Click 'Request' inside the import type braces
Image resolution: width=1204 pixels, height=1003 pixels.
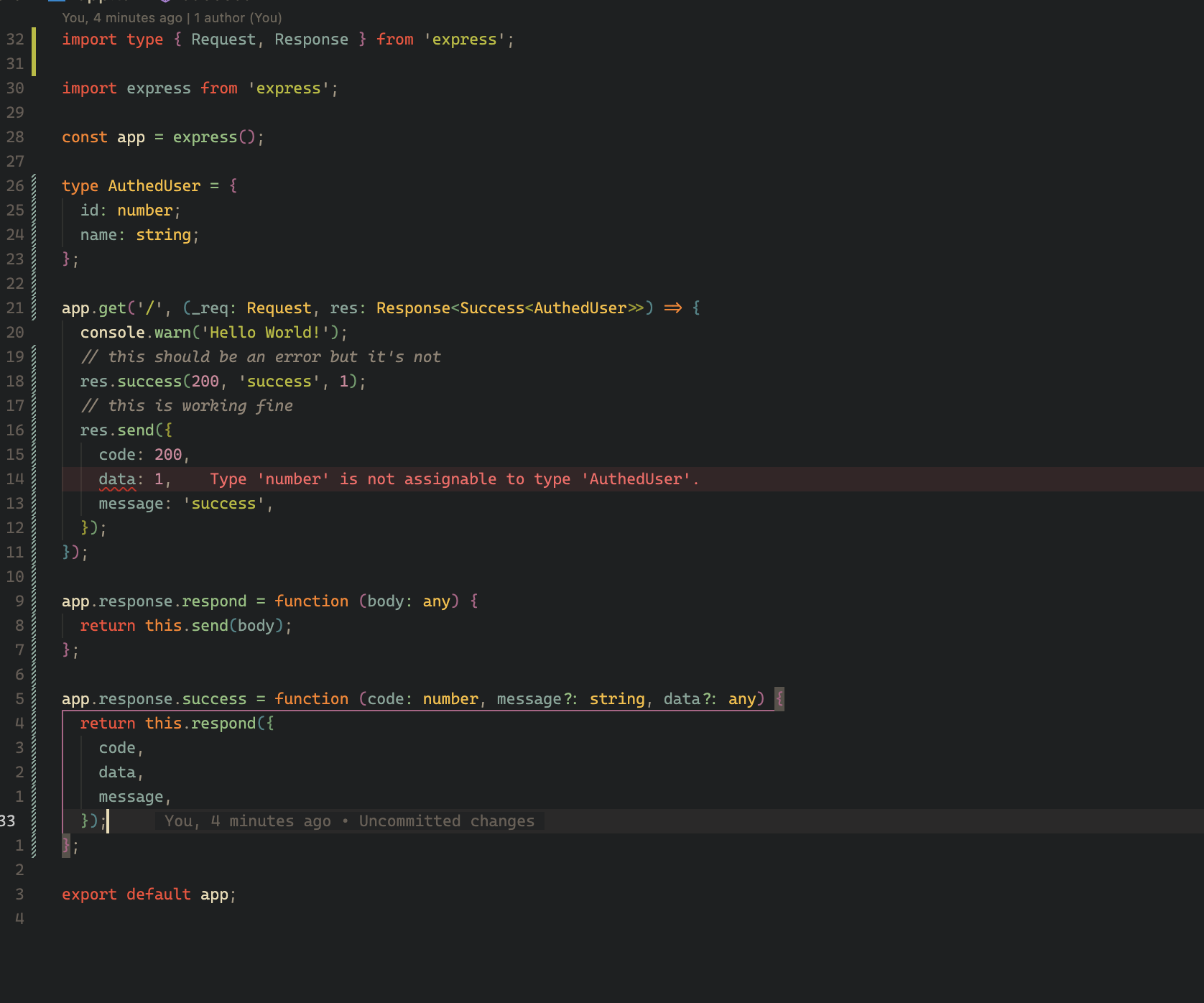point(223,40)
